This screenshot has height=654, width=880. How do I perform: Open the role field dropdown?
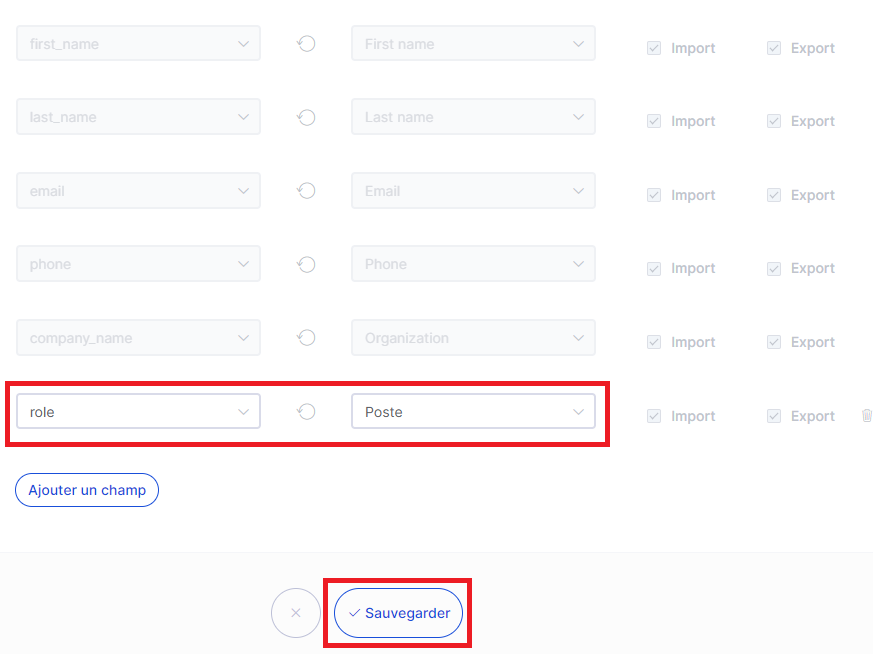pyautogui.click(x=139, y=411)
